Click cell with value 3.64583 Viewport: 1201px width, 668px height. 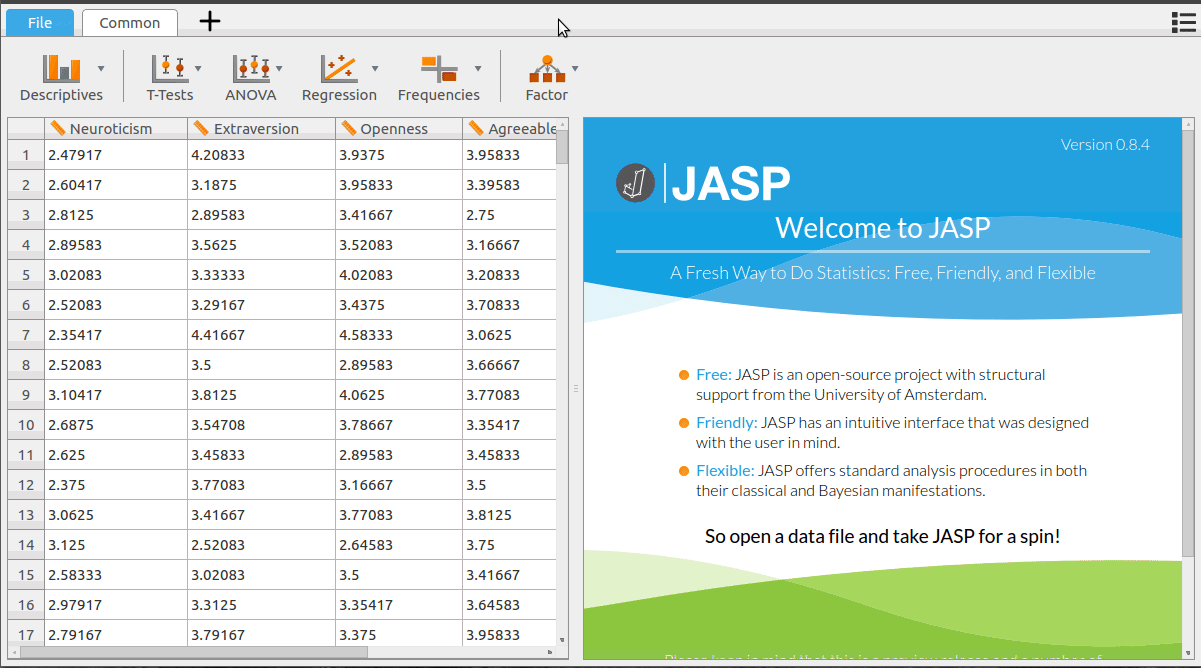pos(509,605)
